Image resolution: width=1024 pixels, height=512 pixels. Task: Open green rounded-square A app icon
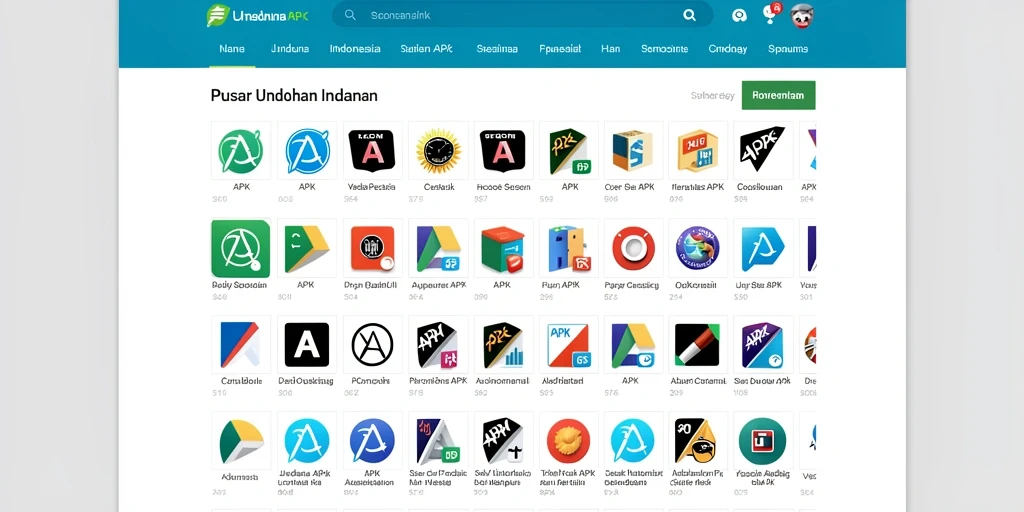241,249
